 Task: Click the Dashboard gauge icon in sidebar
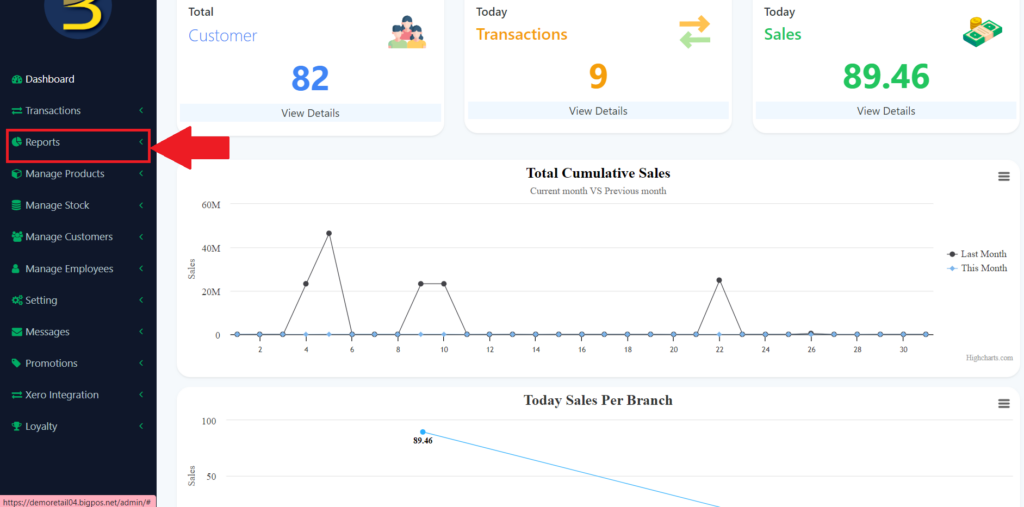[x=16, y=79]
